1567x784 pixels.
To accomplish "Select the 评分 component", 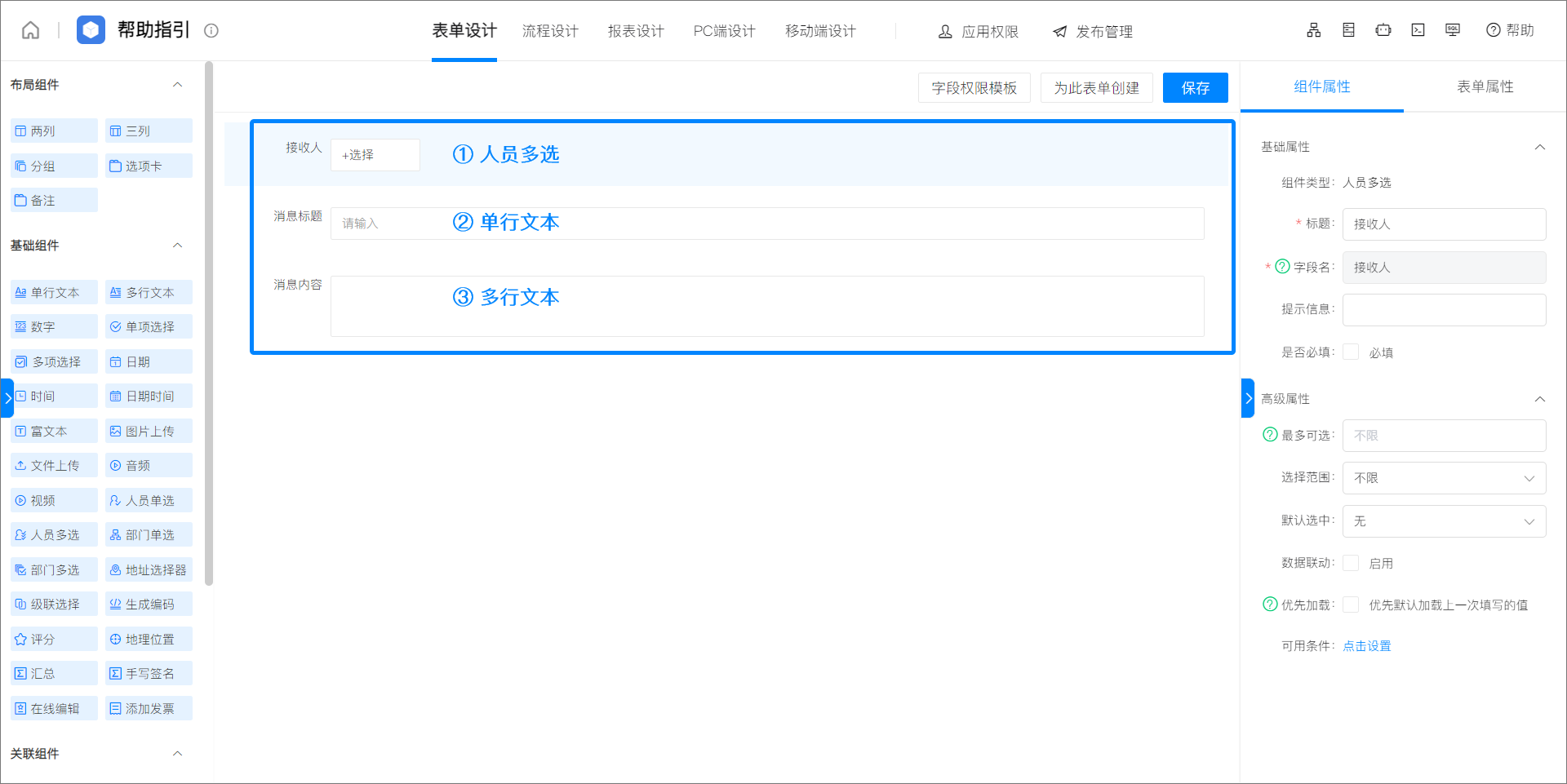I will [x=54, y=639].
